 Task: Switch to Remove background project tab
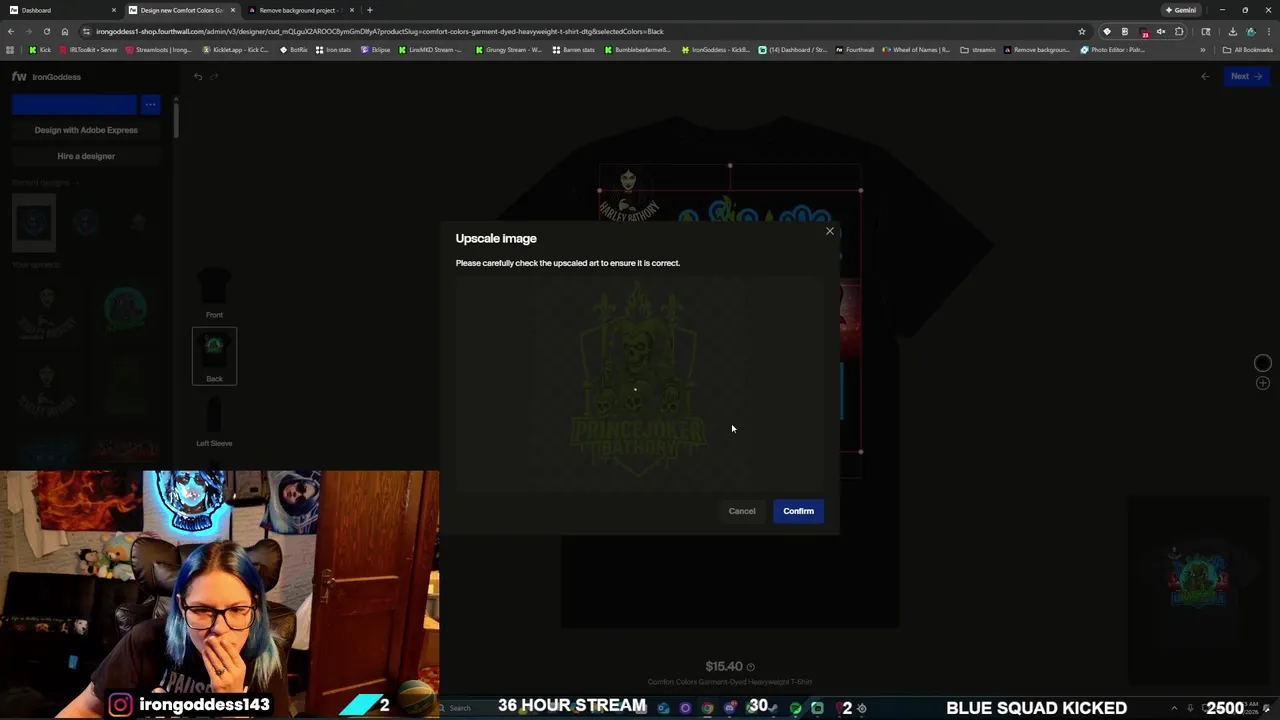[x=300, y=10]
